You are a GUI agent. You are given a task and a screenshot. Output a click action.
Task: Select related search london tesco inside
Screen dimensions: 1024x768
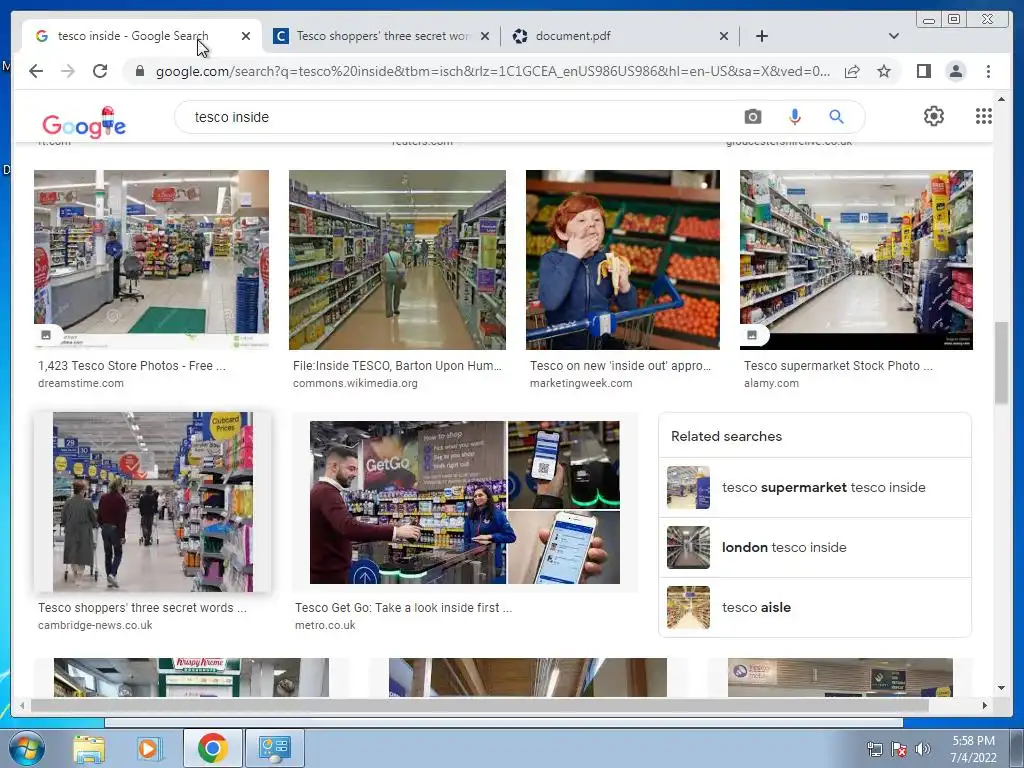815,547
